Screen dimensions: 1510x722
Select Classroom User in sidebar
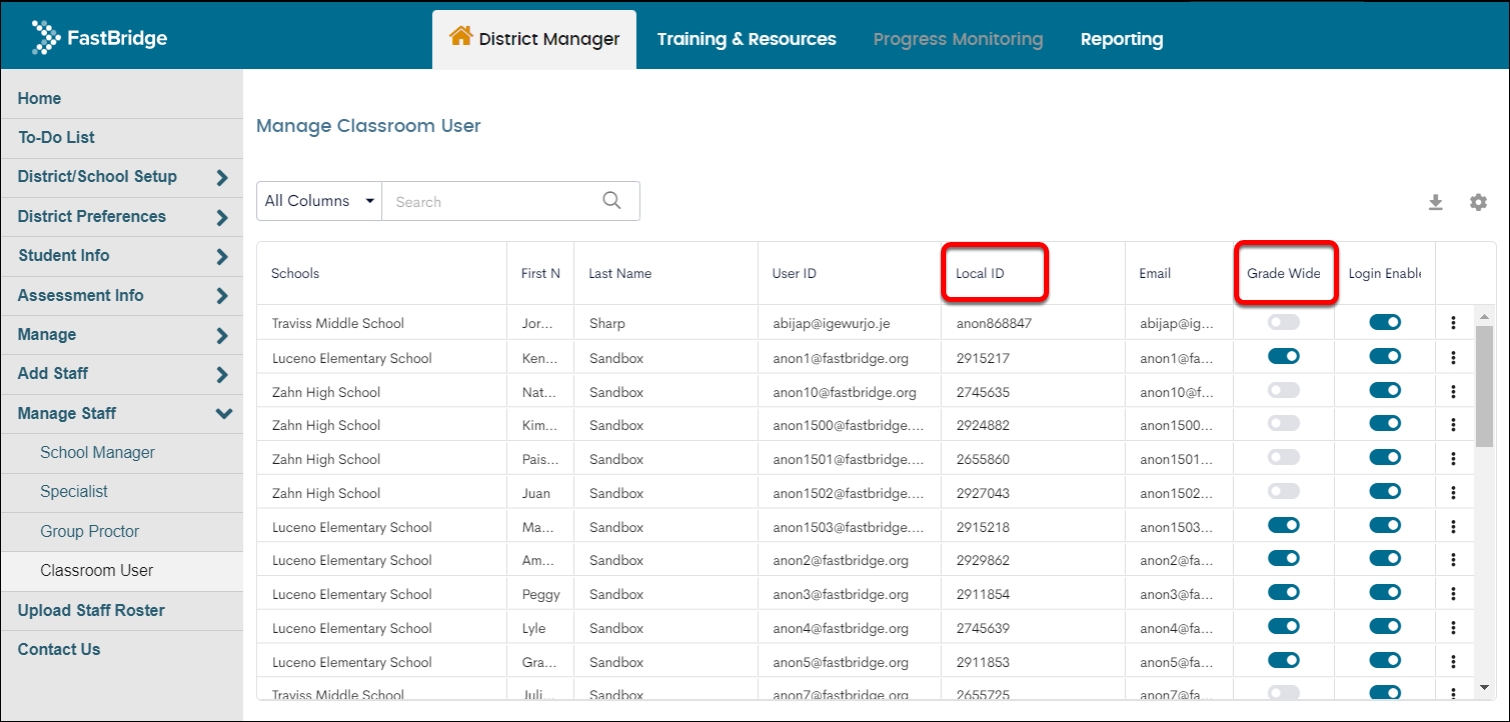(121, 571)
